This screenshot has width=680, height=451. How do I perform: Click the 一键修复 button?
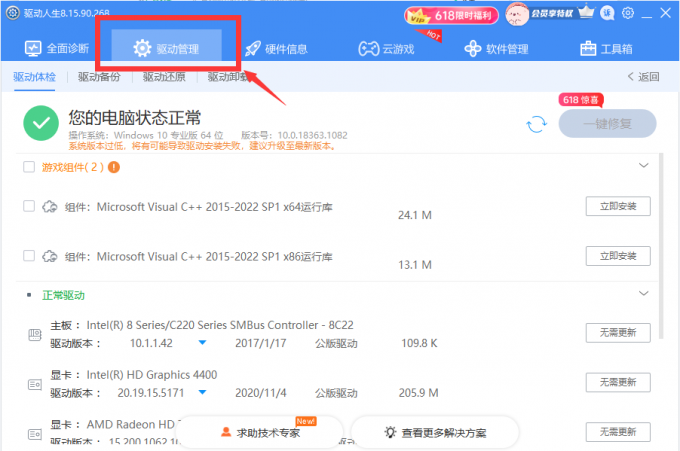[607, 124]
